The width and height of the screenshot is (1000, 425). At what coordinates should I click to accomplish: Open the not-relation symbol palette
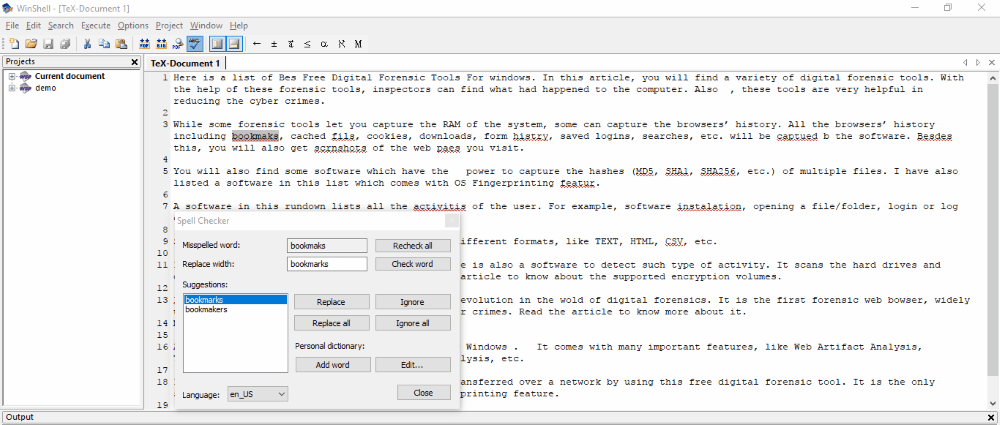291,44
